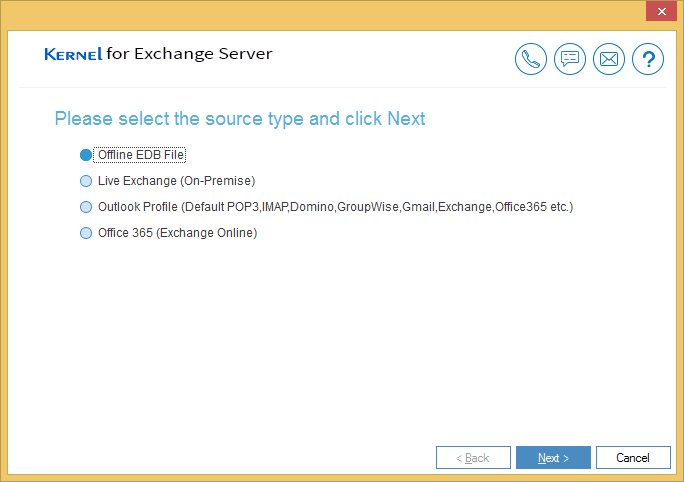Pick the Office 365 (Exchange Online) radio button
Screen dimensions: 684x482
tap(86, 233)
